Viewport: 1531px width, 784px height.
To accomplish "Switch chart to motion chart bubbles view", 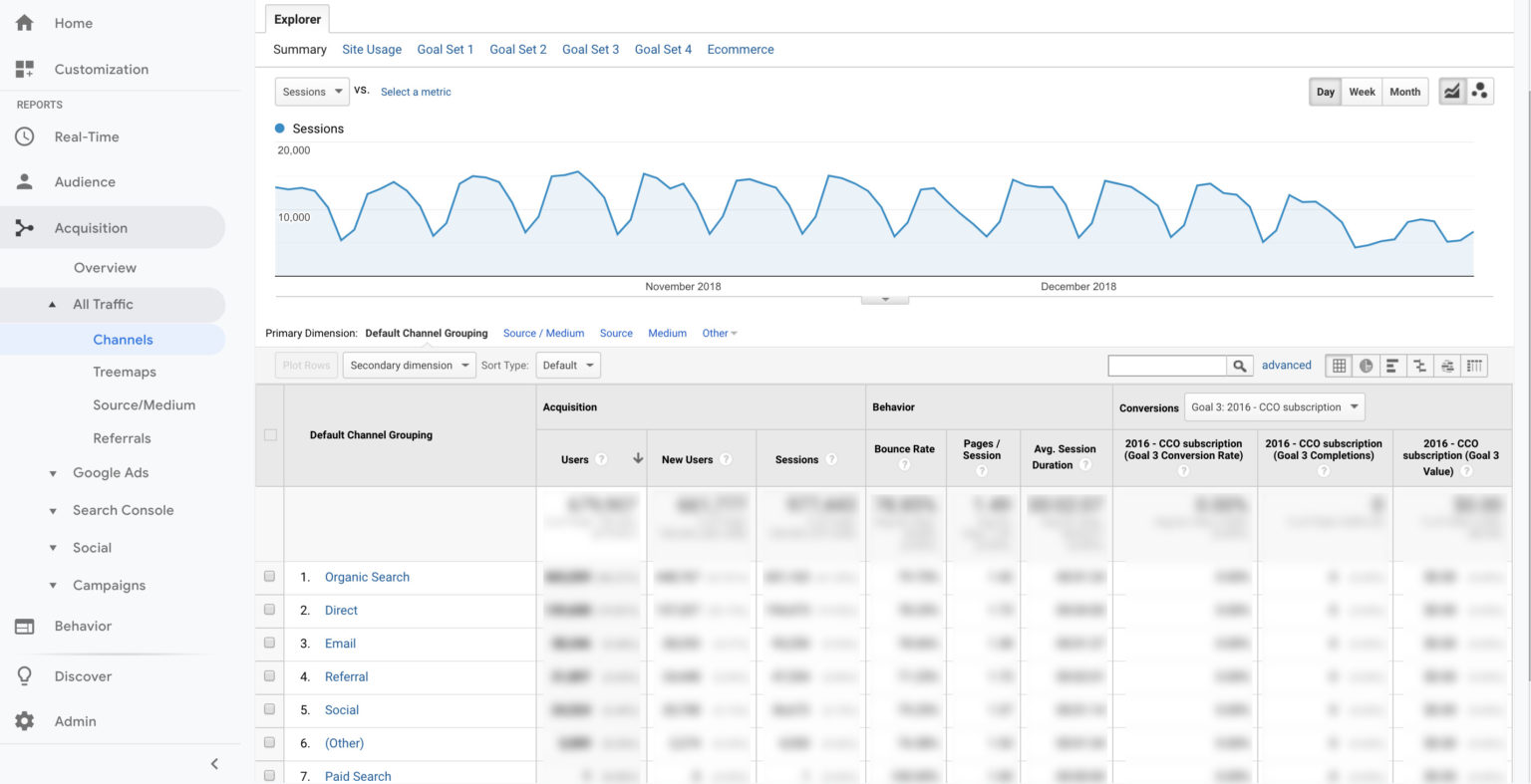I will pyautogui.click(x=1481, y=90).
